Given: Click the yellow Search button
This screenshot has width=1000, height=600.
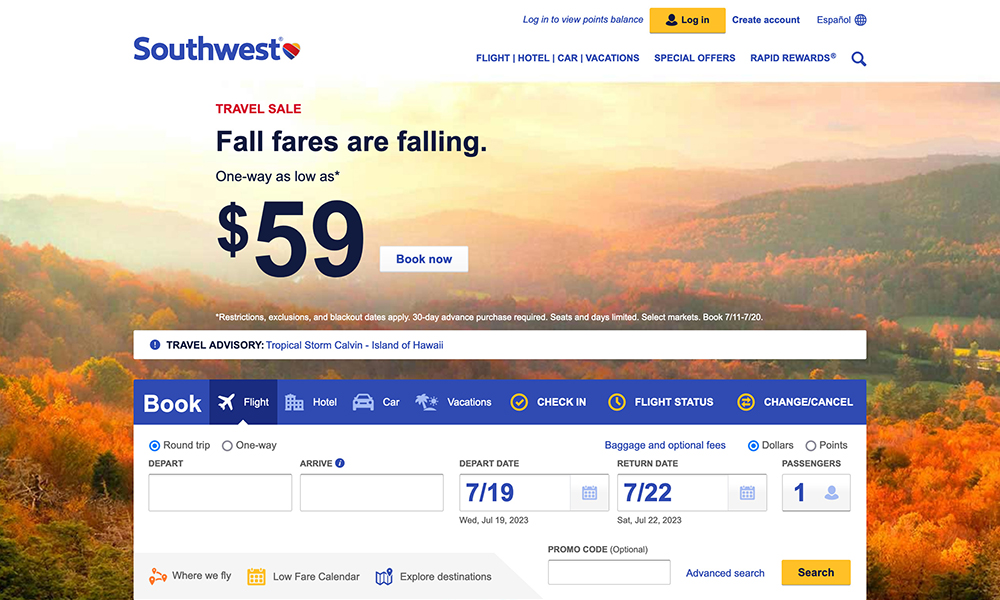Looking at the screenshot, I should (x=815, y=573).
